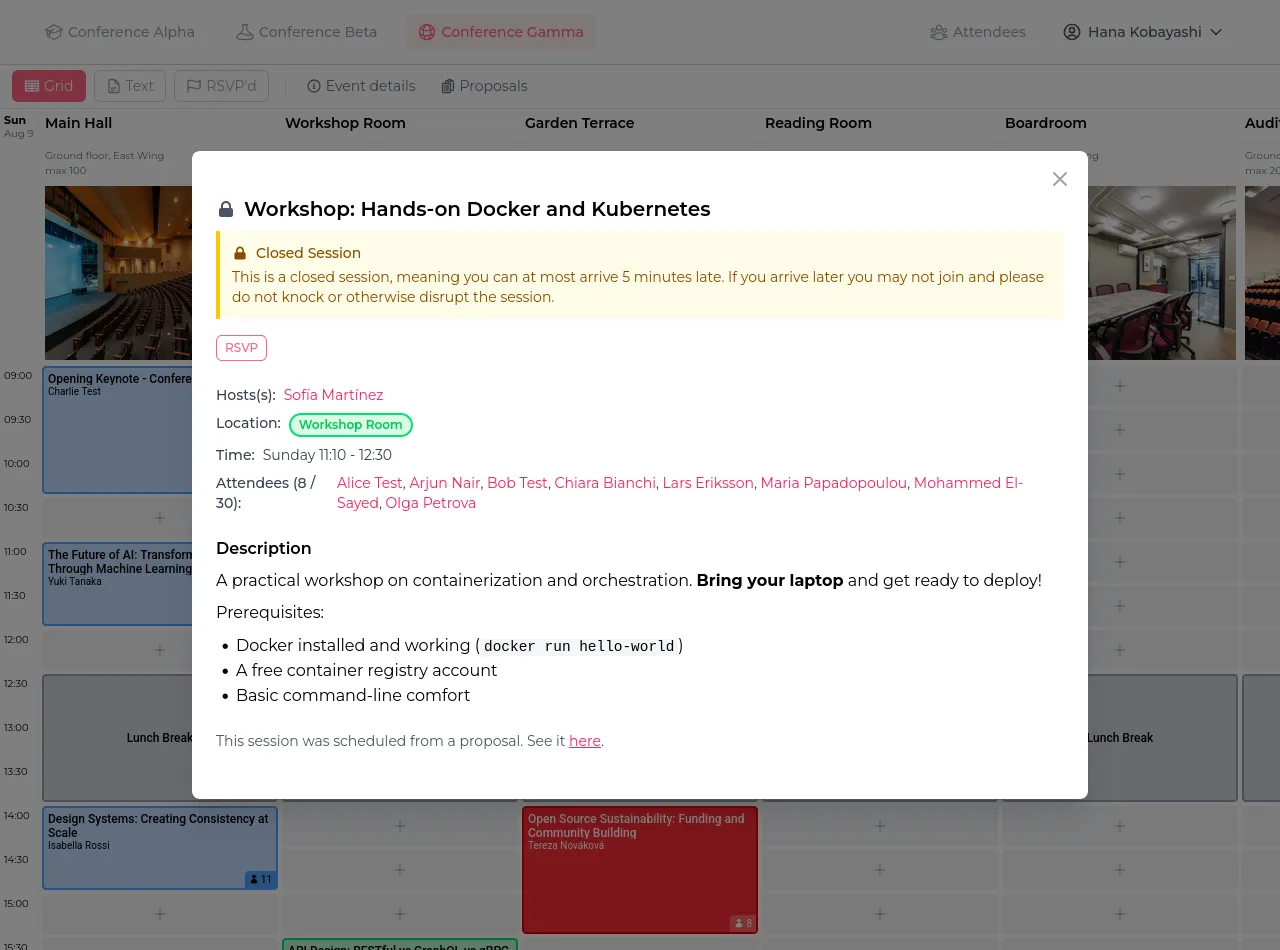Click the Conference Alpha box icon
Viewport: 1280px width, 950px height.
tap(54, 32)
